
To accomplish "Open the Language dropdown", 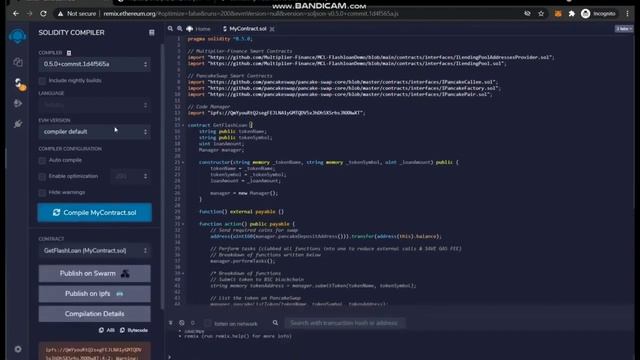I will tap(94, 105).
